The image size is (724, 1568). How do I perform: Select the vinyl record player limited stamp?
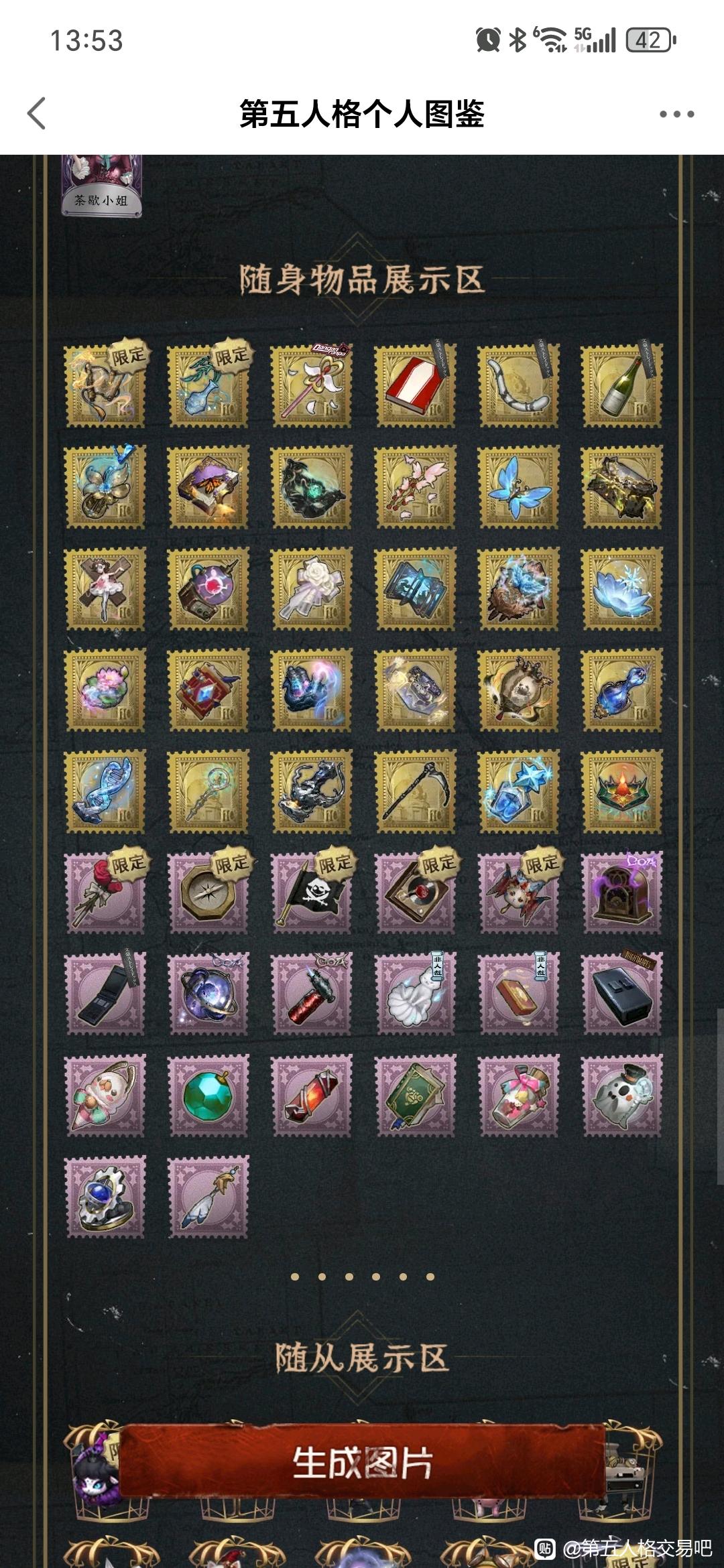point(415,893)
